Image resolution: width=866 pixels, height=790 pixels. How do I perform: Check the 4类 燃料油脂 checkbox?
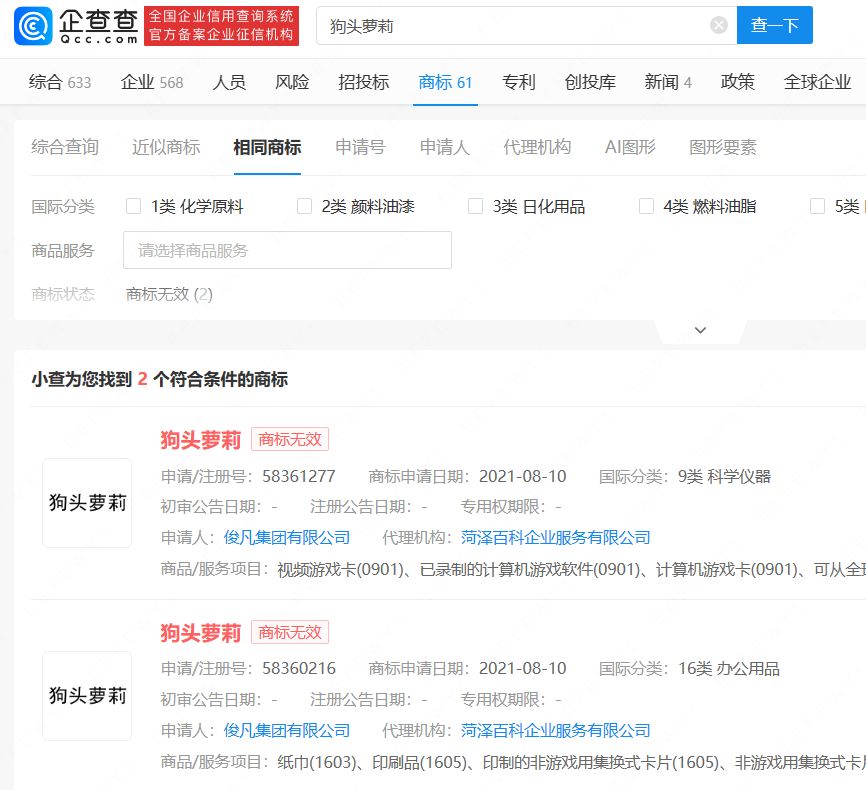point(646,206)
